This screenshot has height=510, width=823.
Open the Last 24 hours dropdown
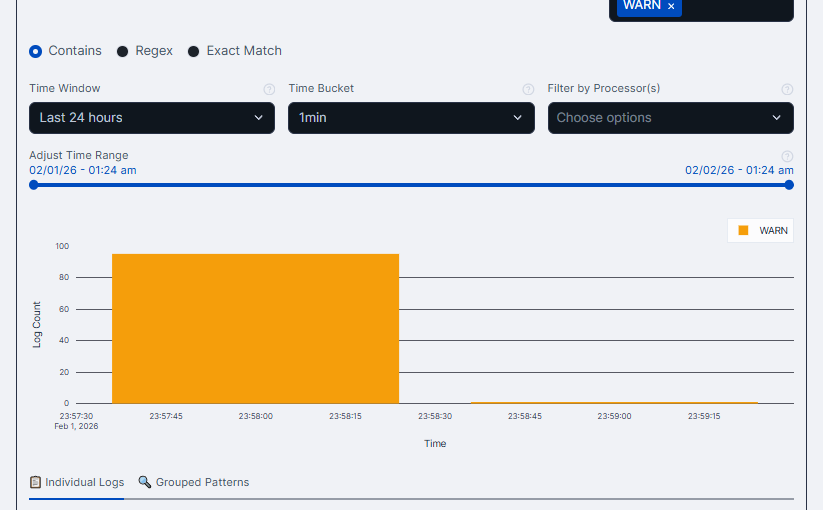[152, 118]
